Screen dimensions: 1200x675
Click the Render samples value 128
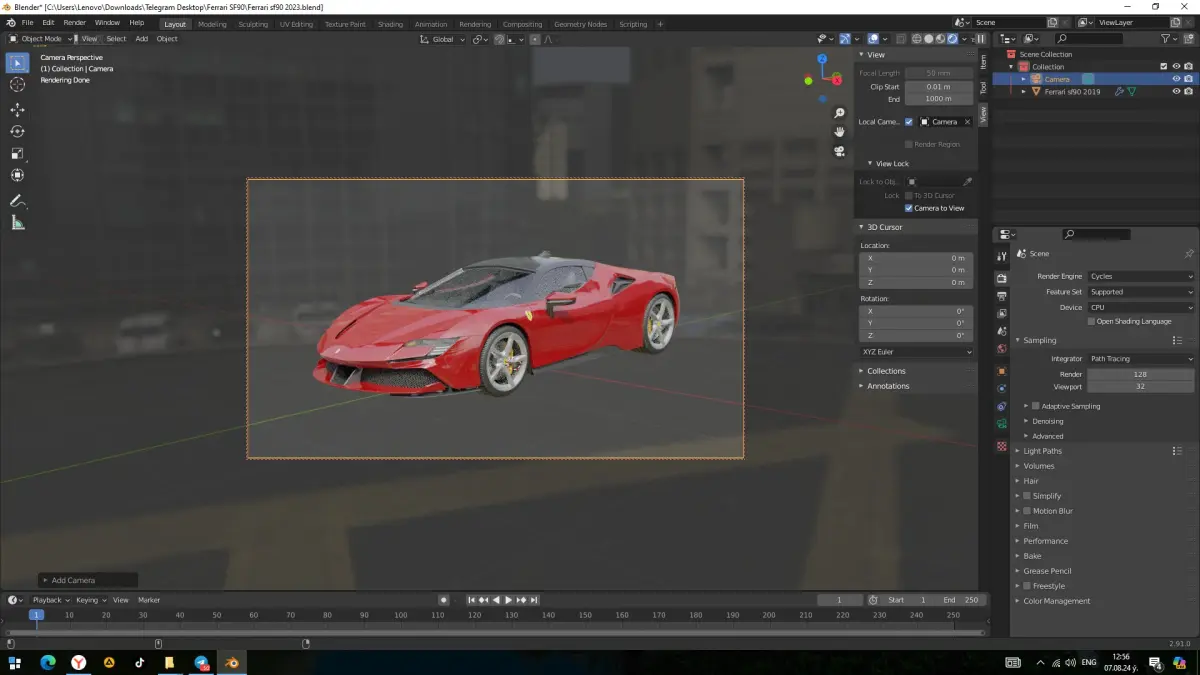point(1141,374)
